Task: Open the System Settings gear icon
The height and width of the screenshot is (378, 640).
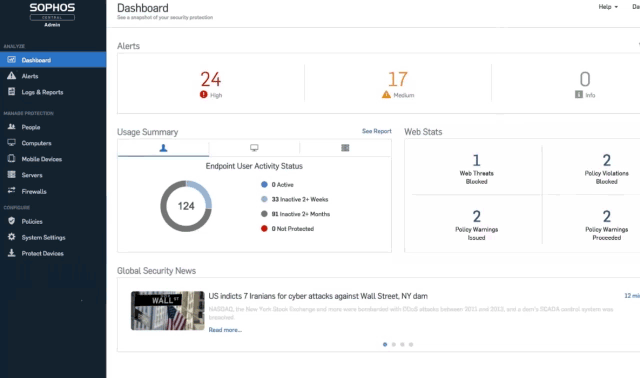Action: 11,237
